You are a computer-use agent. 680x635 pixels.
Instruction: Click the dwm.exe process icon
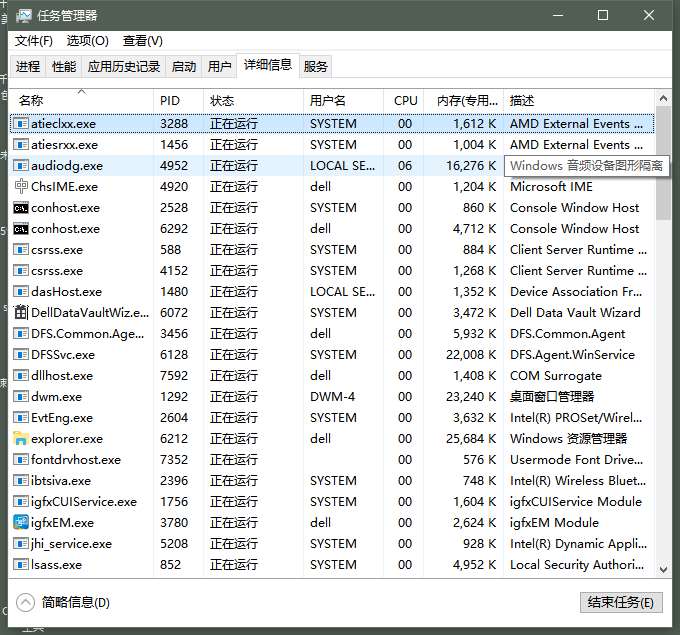[x=20, y=396]
